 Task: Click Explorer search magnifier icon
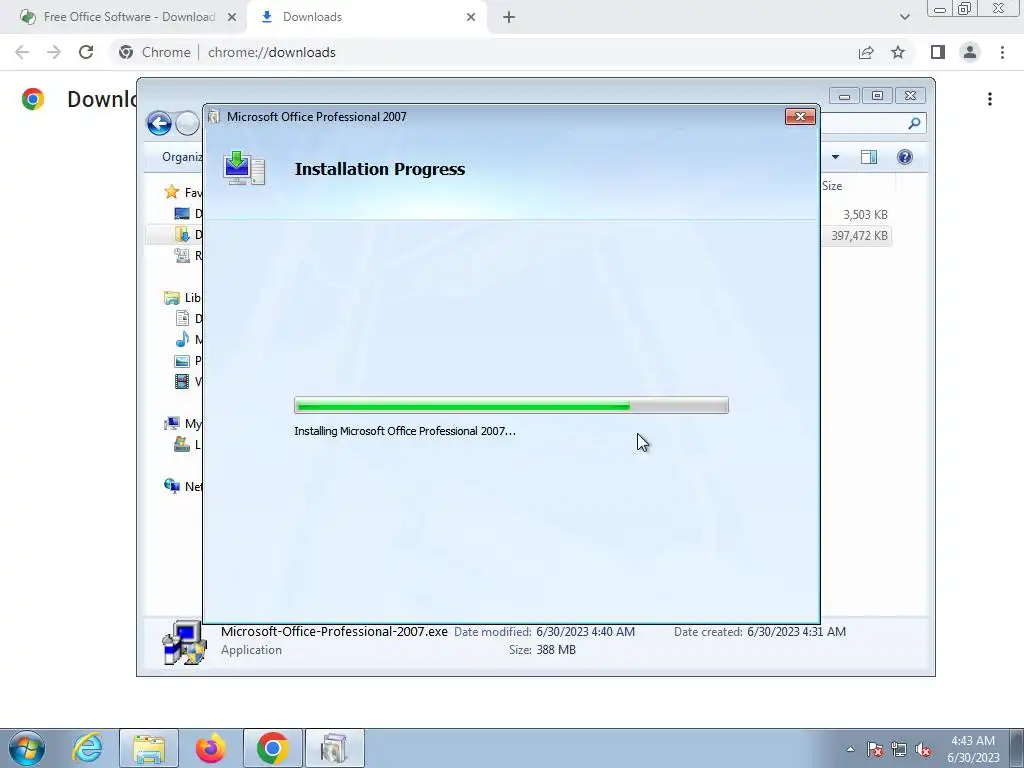click(914, 123)
